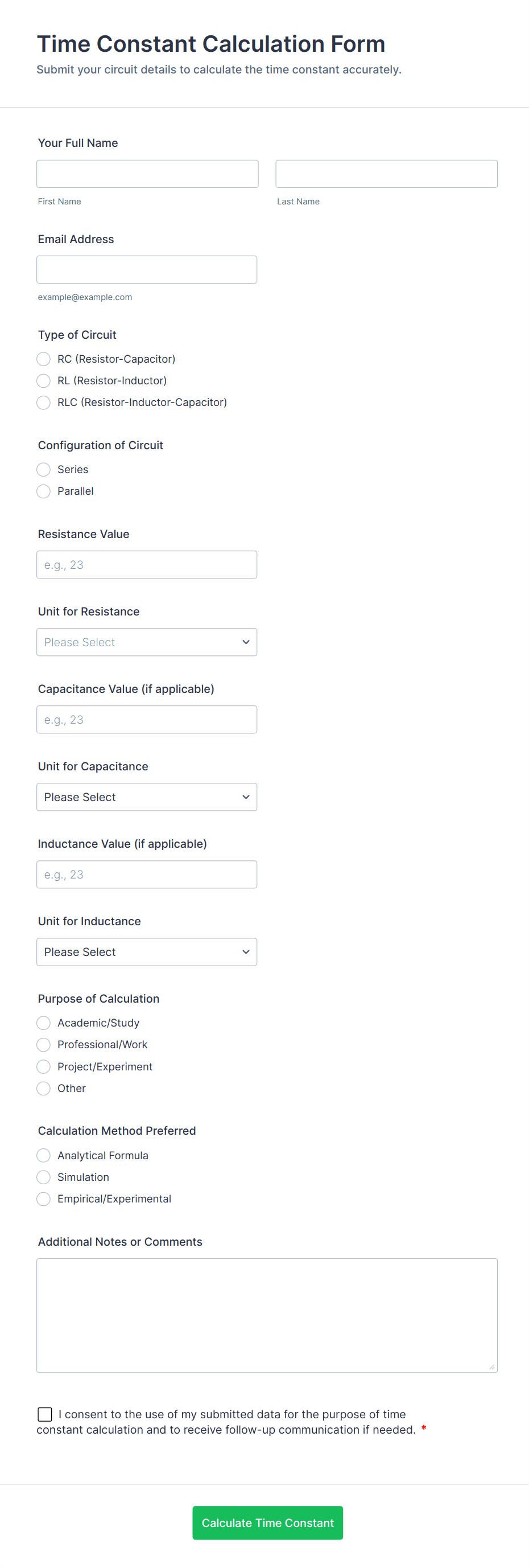
Task: Click the Calculate Time Constant button
Action: (x=267, y=1522)
